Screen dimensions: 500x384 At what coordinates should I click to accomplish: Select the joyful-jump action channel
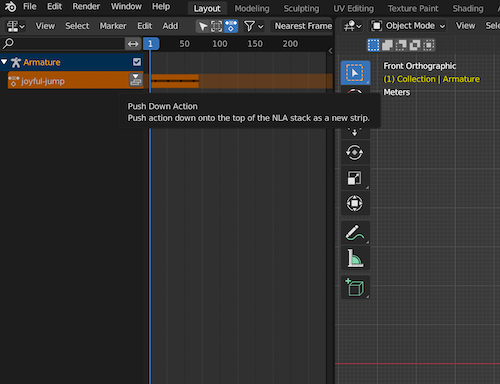[x=43, y=81]
